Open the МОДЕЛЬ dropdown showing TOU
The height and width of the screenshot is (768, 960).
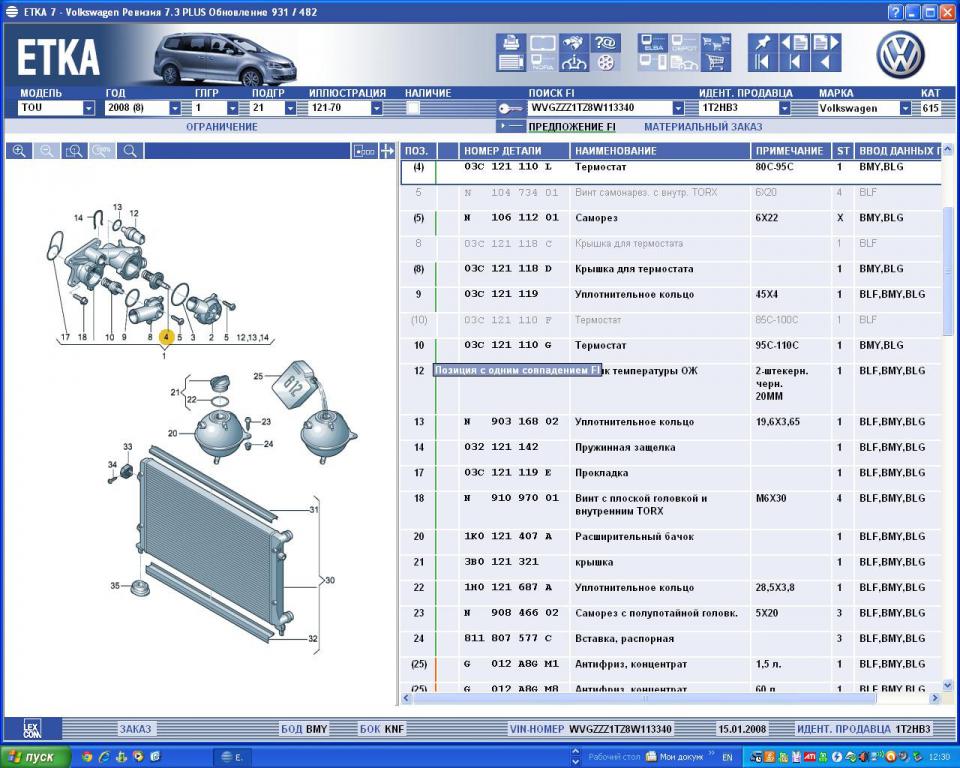tap(89, 108)
